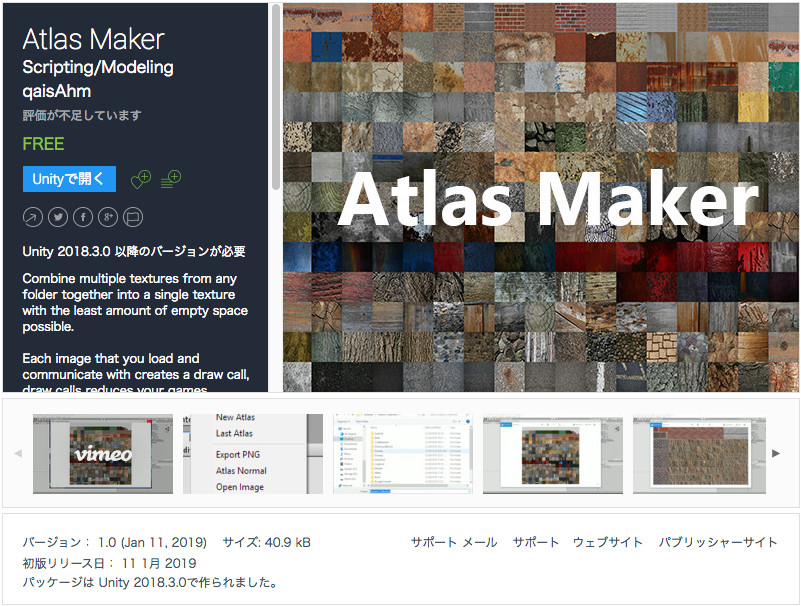The image size is (801, 606).
Task: Open パブリッシャーサイト link
Action: (x=718, y=542)
